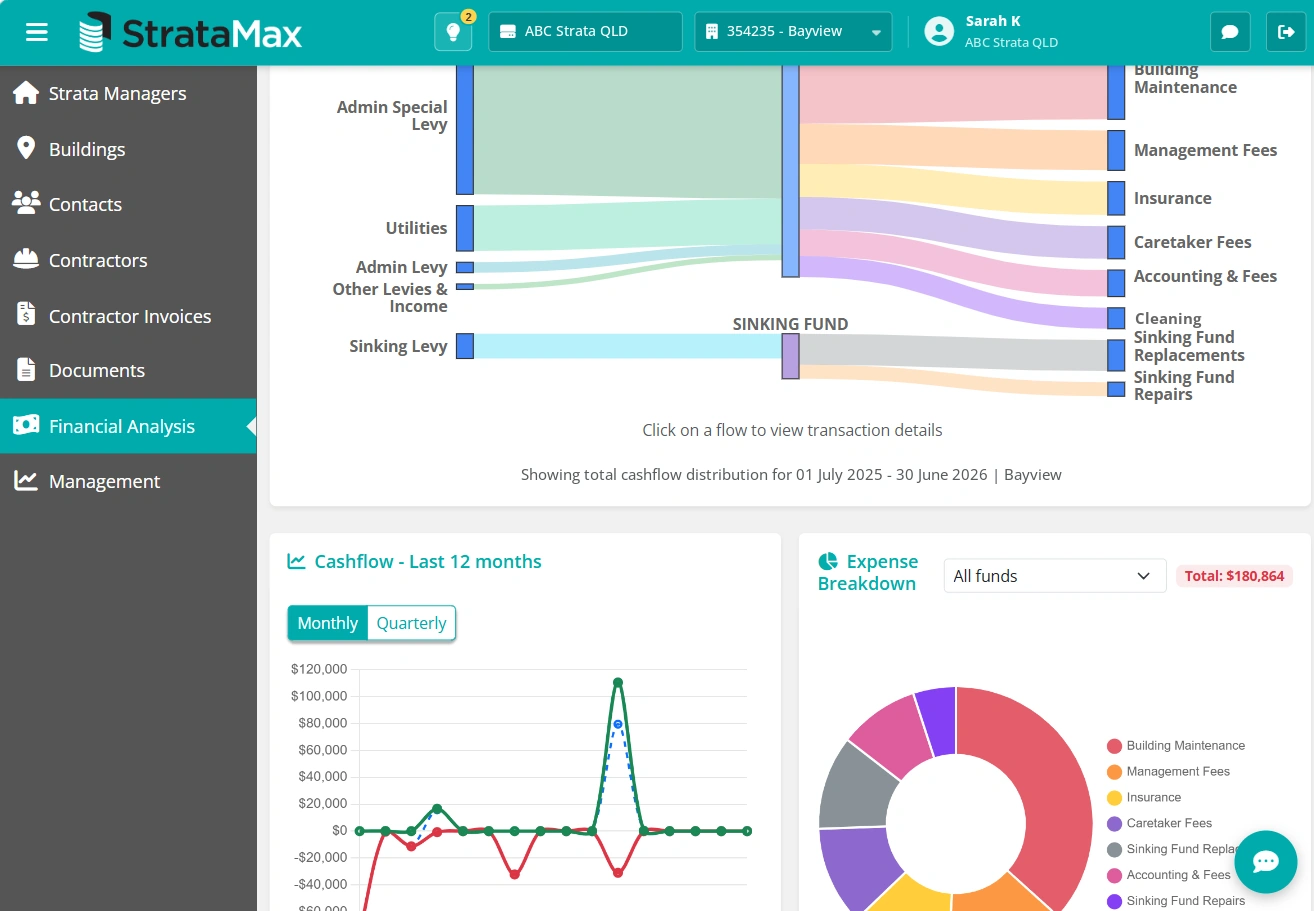This screenshot has height=911, width=1314.
Task: Click the Cashflow - Last 12 months heading
Action: 415,562
